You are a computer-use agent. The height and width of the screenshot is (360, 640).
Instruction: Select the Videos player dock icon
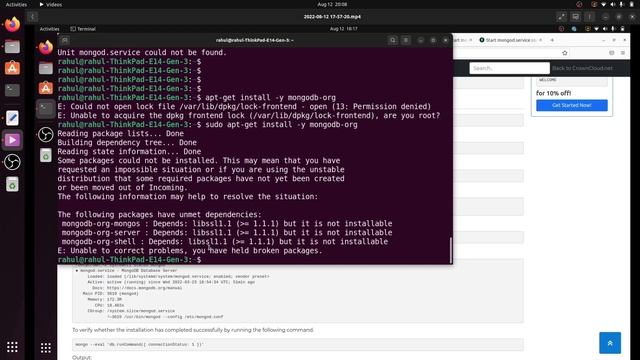pyautogui.click(x=12, y=140)
